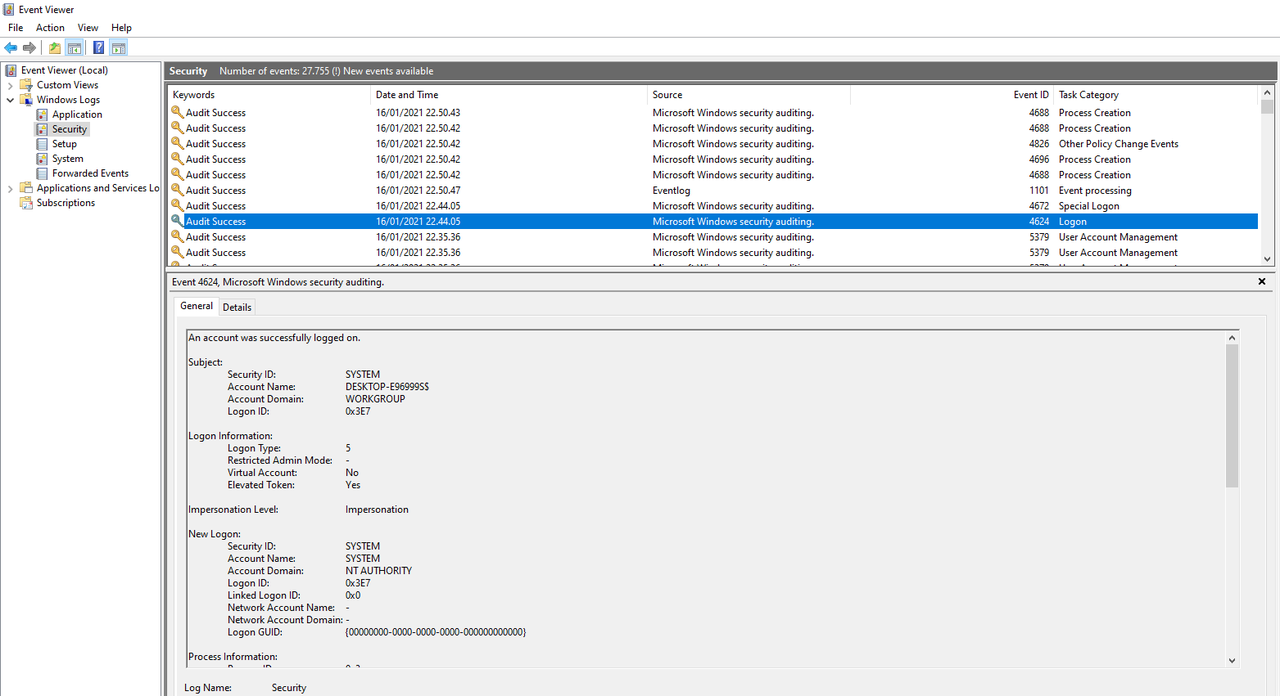Switch to the Details tab
The height and width of the screenshot is (696, 1280).
point(237,307)
